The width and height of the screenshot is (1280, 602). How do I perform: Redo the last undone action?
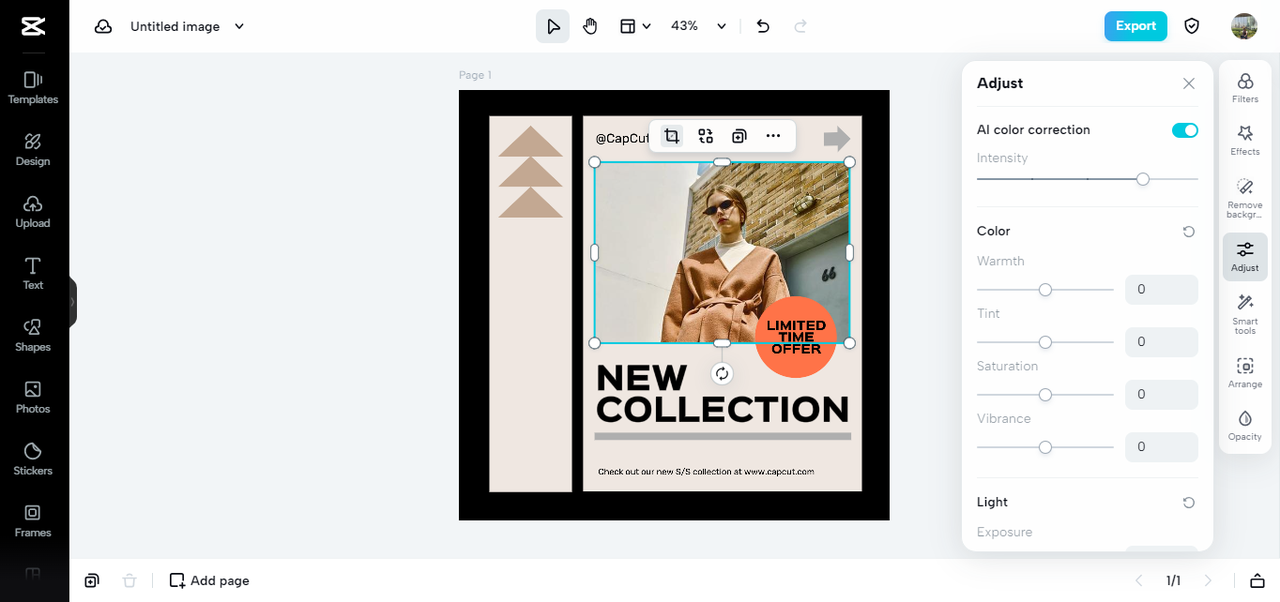point(800,26)
